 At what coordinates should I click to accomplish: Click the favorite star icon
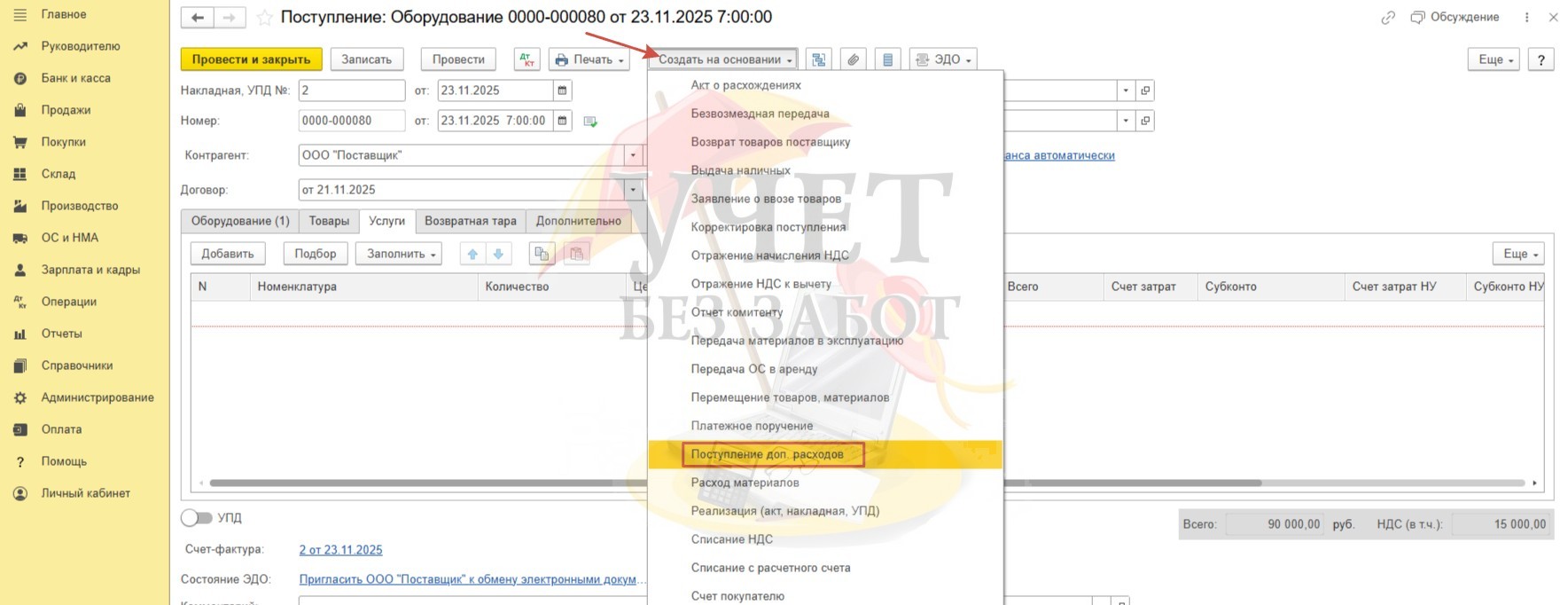pyautogui.click(x=264, y=18)
